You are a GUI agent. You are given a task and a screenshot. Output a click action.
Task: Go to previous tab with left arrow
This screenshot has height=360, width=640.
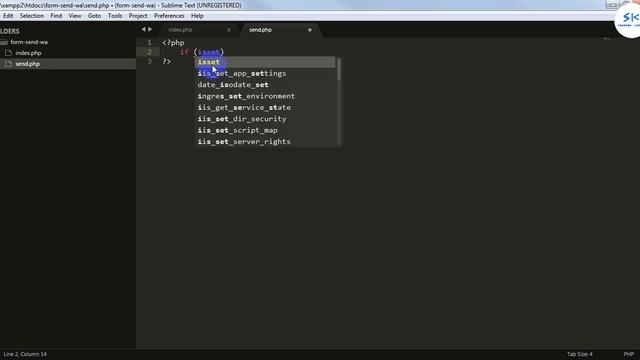pyautogui.click(x=143, y=29)
